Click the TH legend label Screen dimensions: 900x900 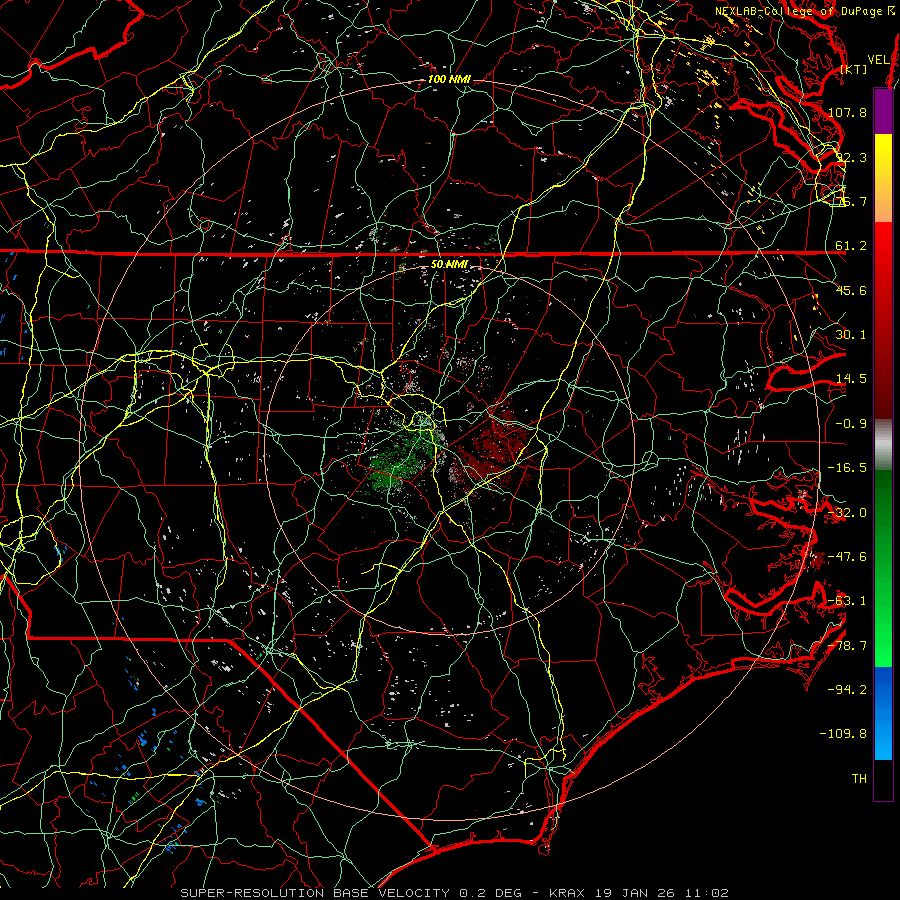tap(859, 778)
